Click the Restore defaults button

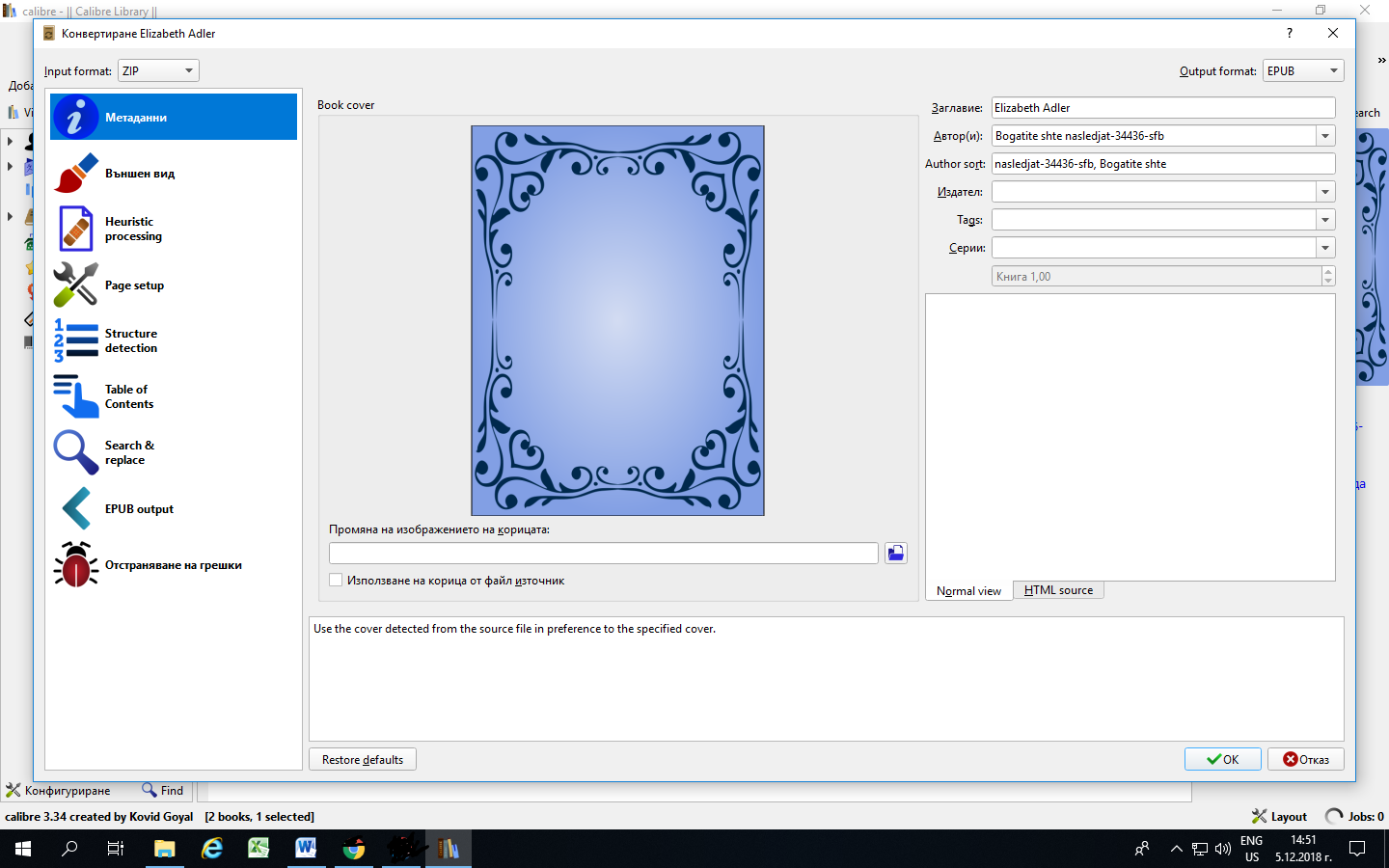(x=363, y=760)
